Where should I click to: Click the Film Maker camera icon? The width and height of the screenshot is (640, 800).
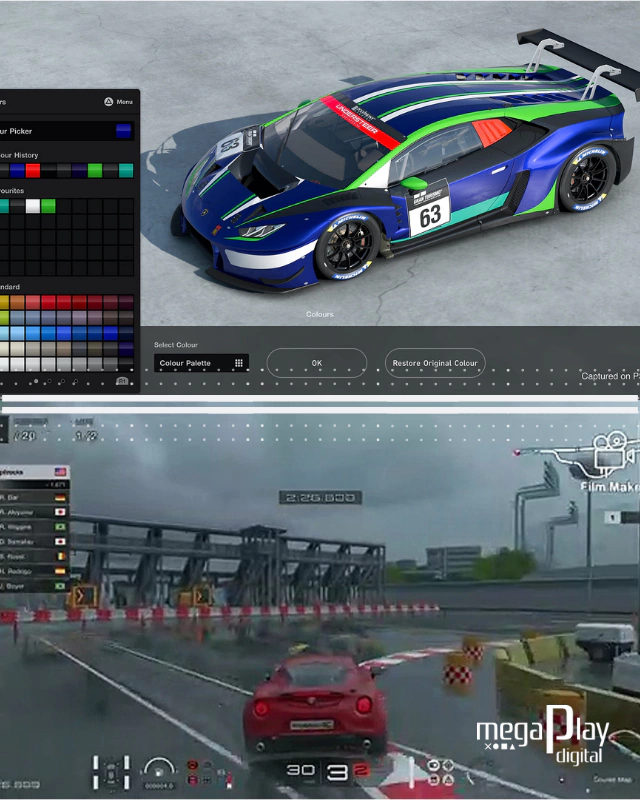coord(616,453)
